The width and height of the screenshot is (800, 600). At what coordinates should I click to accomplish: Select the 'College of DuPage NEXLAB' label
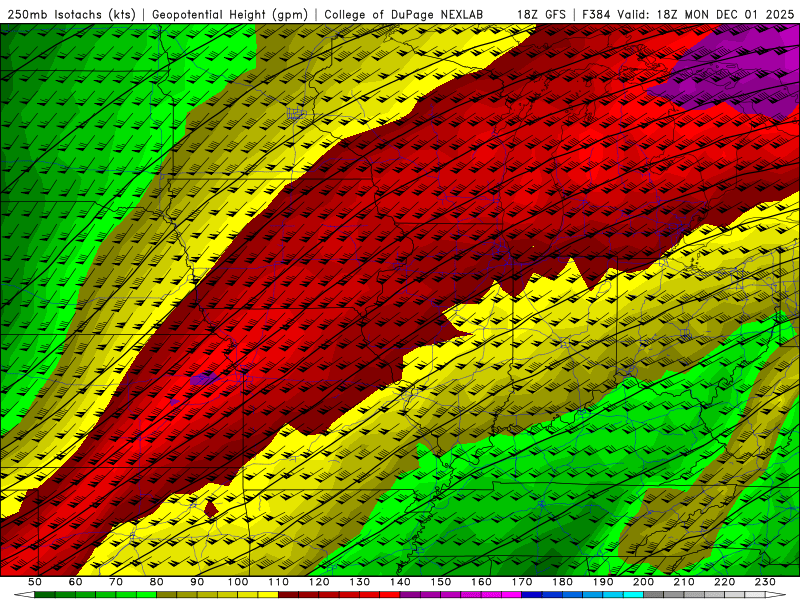[x=404, y=14]
